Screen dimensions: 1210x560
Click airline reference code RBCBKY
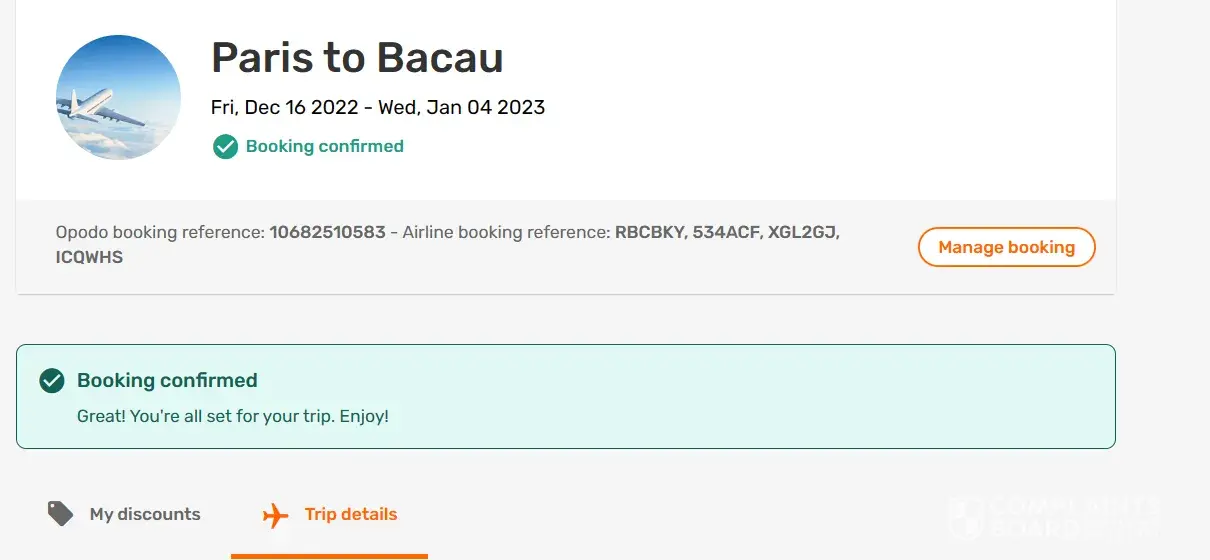[649, 233]
